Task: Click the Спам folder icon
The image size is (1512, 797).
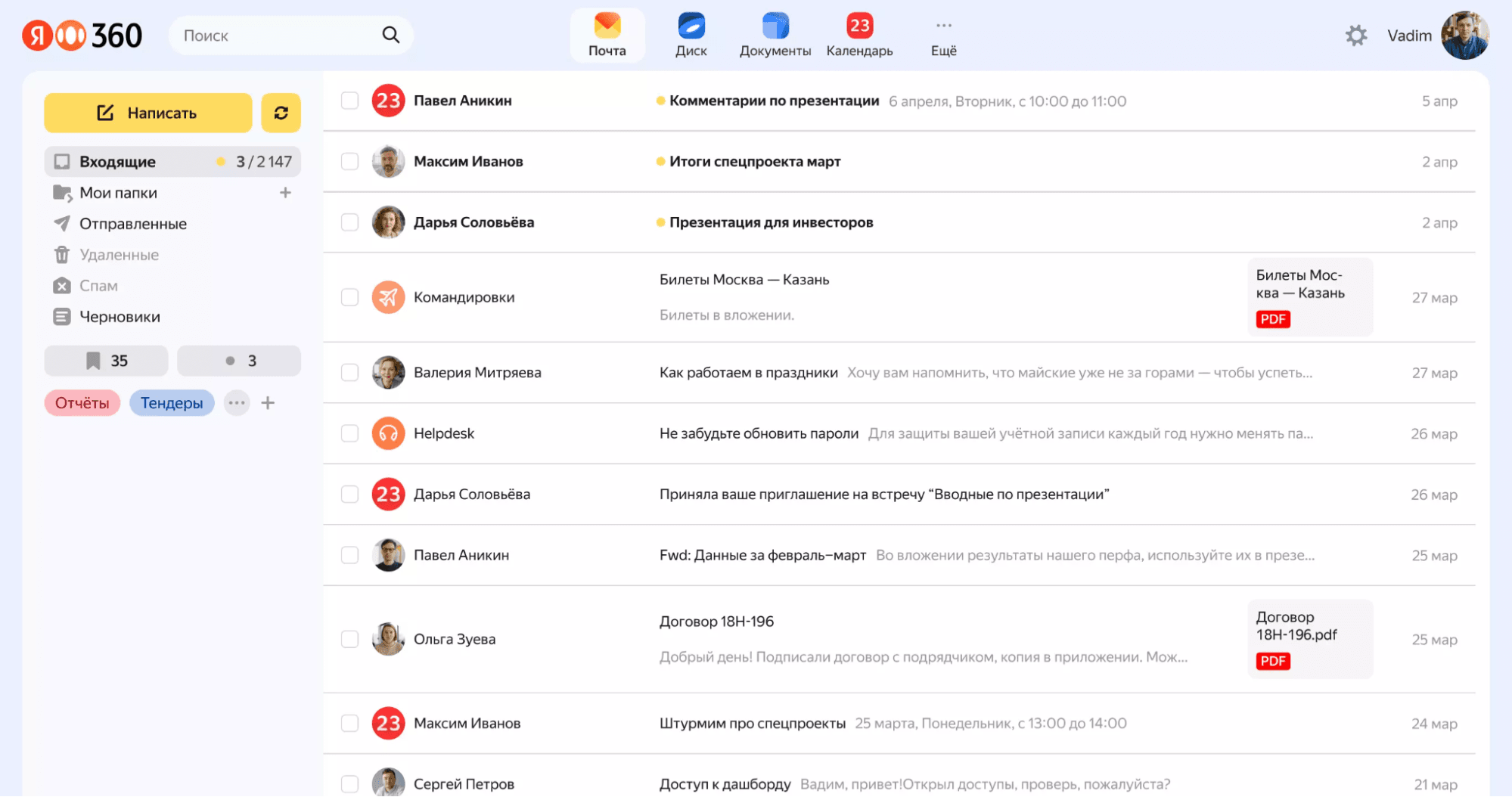Action: point(62,286)
